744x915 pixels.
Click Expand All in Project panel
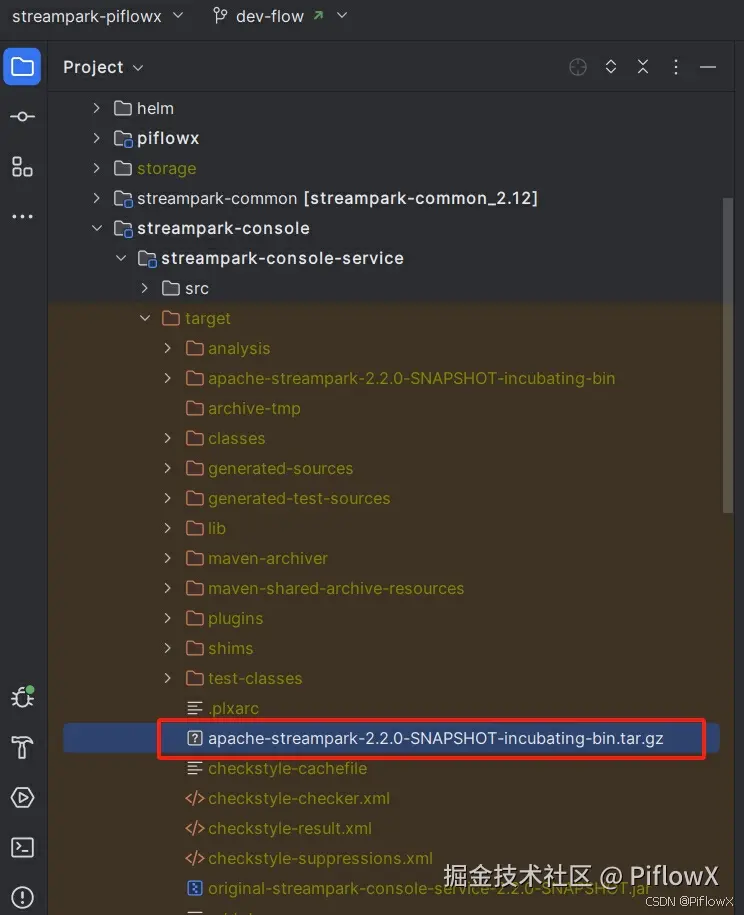click(610, 67)
